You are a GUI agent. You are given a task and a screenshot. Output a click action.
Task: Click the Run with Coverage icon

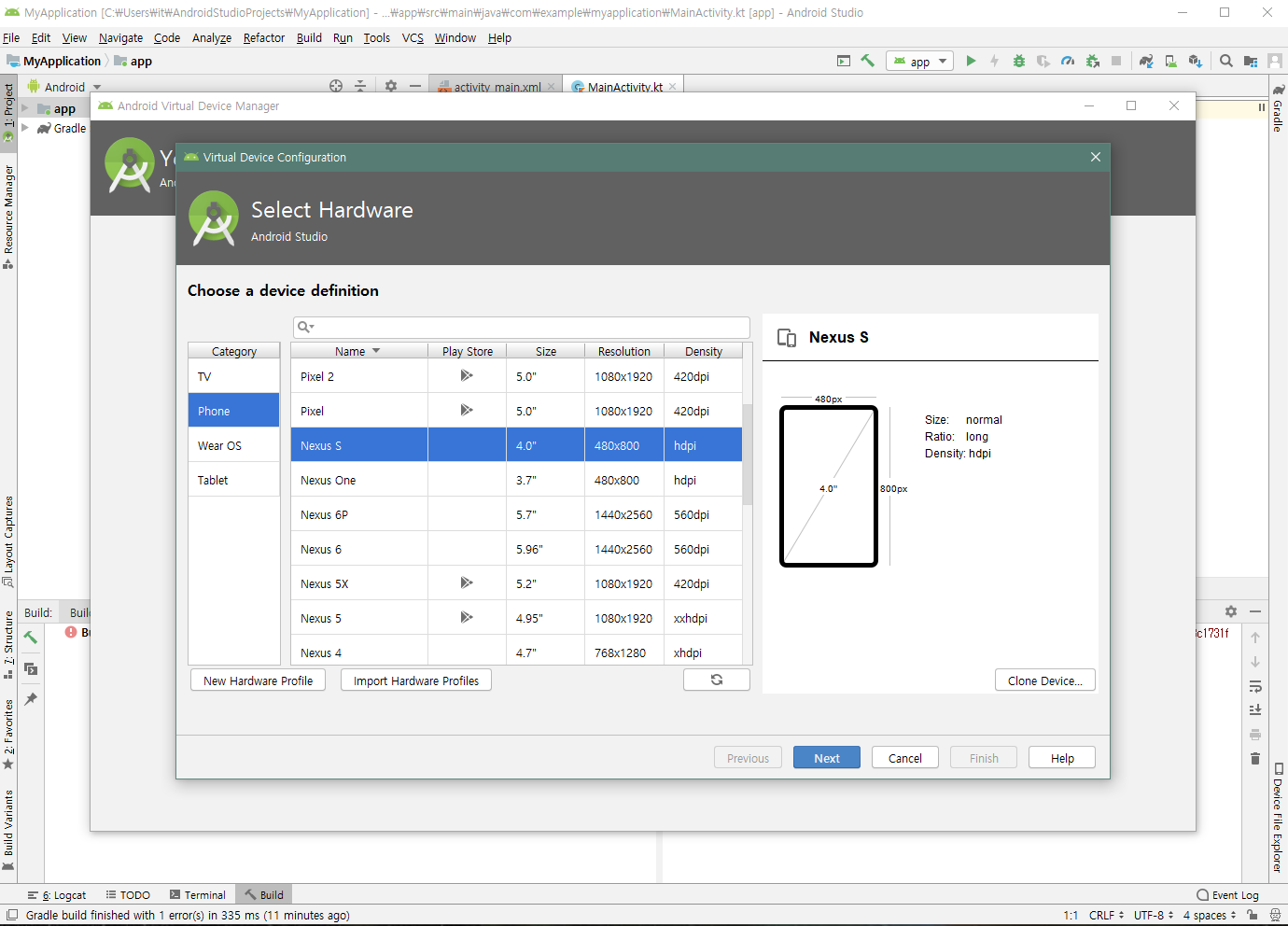pos(1043,61)
